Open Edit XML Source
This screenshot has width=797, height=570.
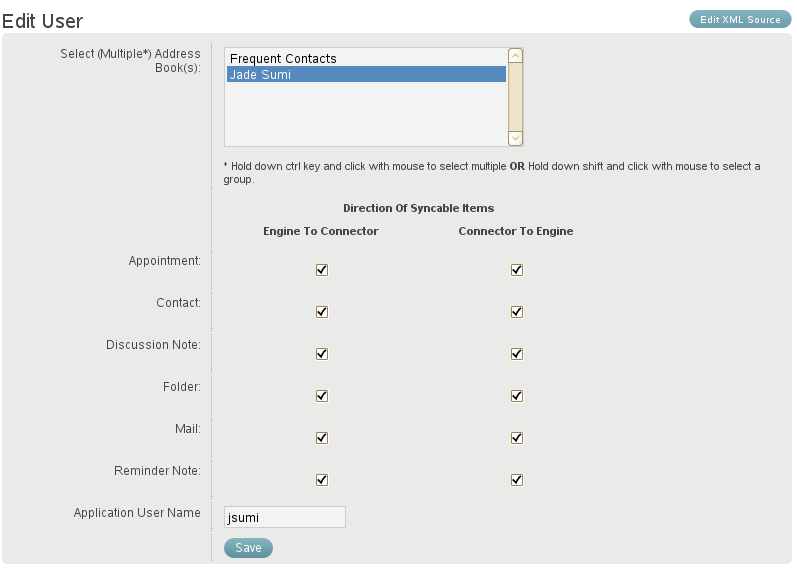[740, 19]
